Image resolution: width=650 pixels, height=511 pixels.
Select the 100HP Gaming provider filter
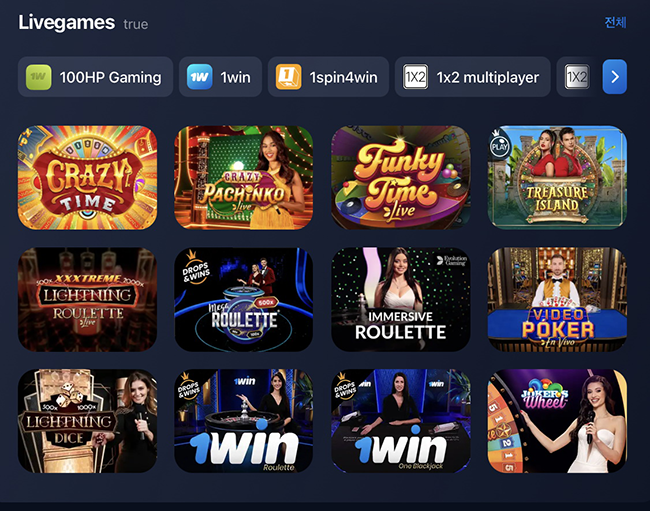pos(95,77)
